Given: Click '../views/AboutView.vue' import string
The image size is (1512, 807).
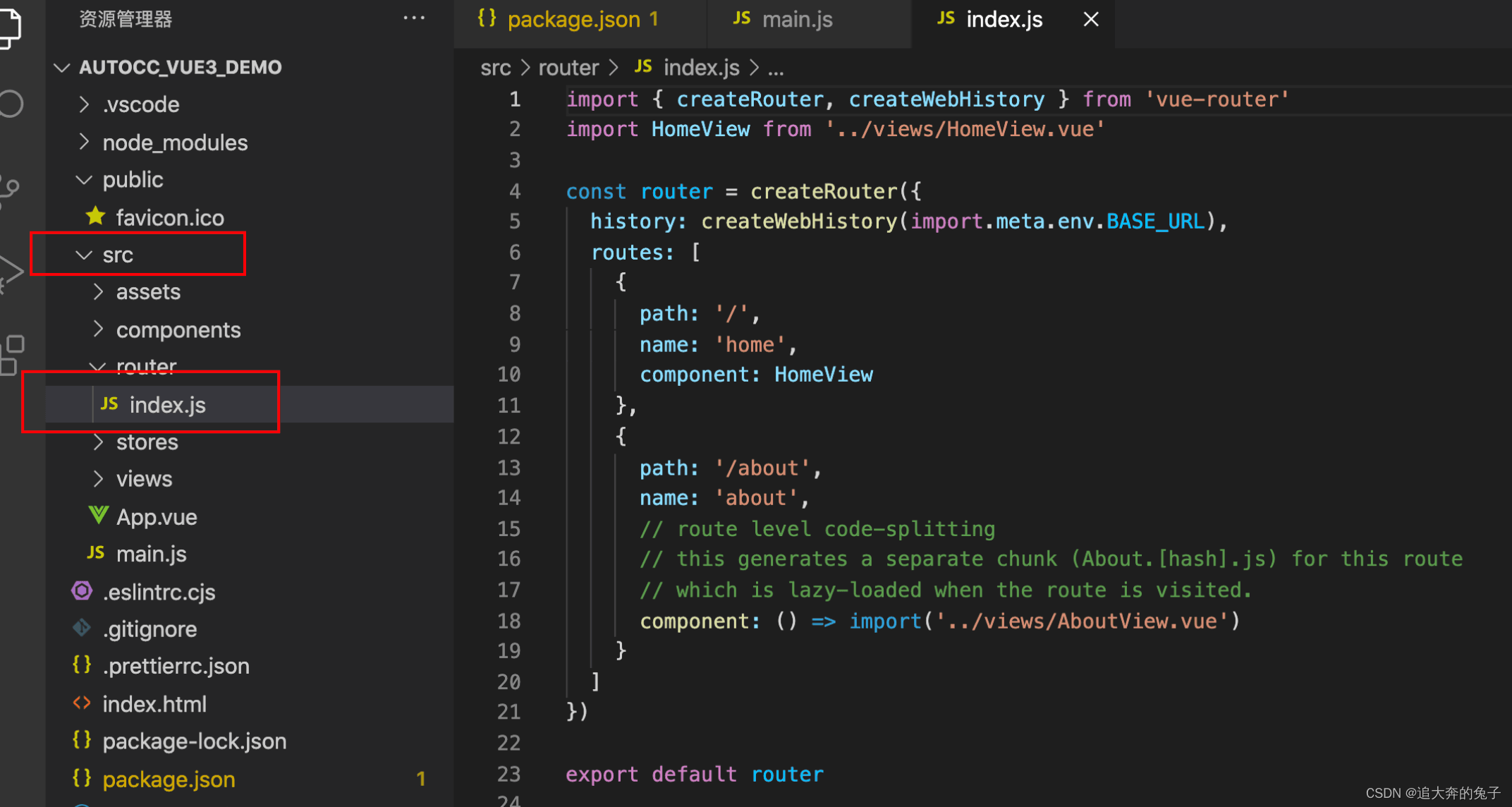Looking at the screenshot, I should click(x=1083, y=621).
